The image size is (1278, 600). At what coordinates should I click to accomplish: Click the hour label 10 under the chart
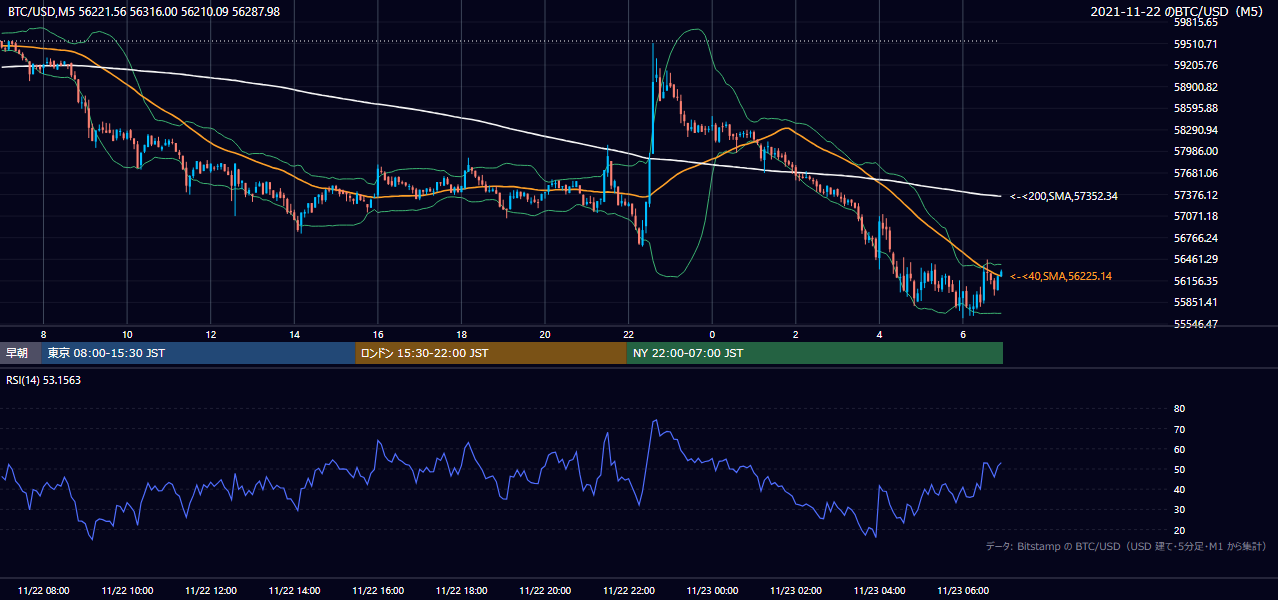[127, 334]
